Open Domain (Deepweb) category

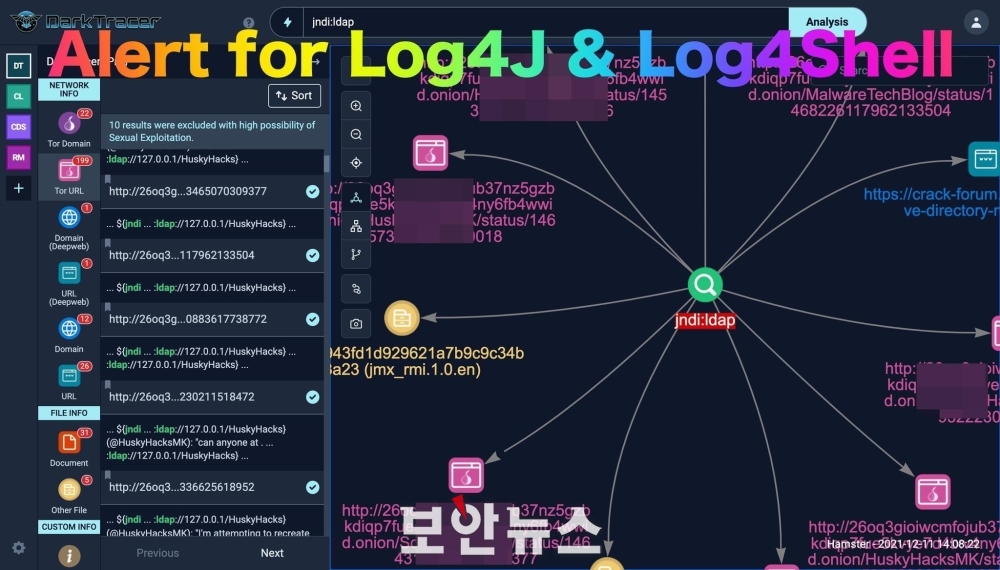[69, 227]
